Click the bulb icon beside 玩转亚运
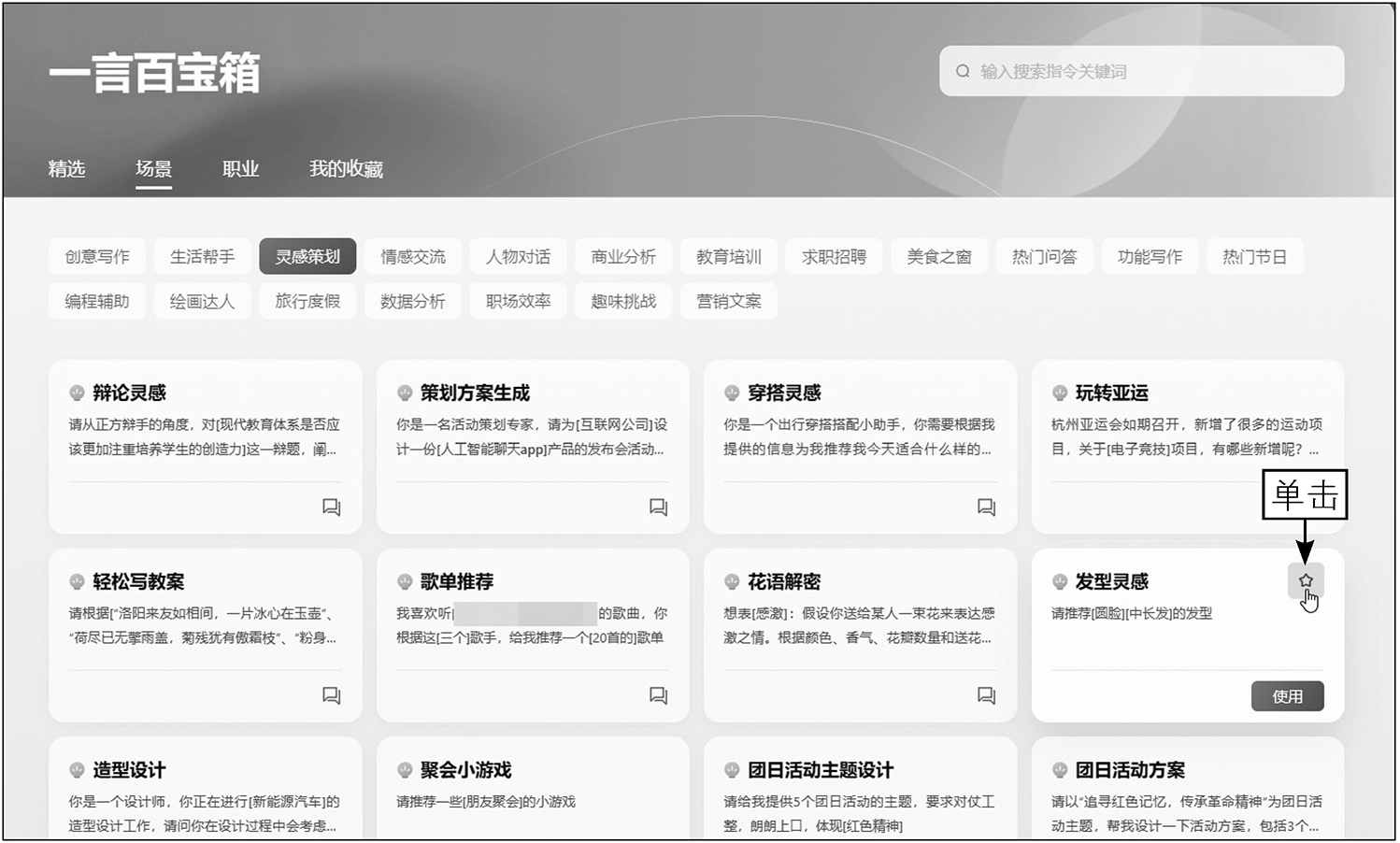This screenshot has width=1400, height=843. tap(1060, 393)
